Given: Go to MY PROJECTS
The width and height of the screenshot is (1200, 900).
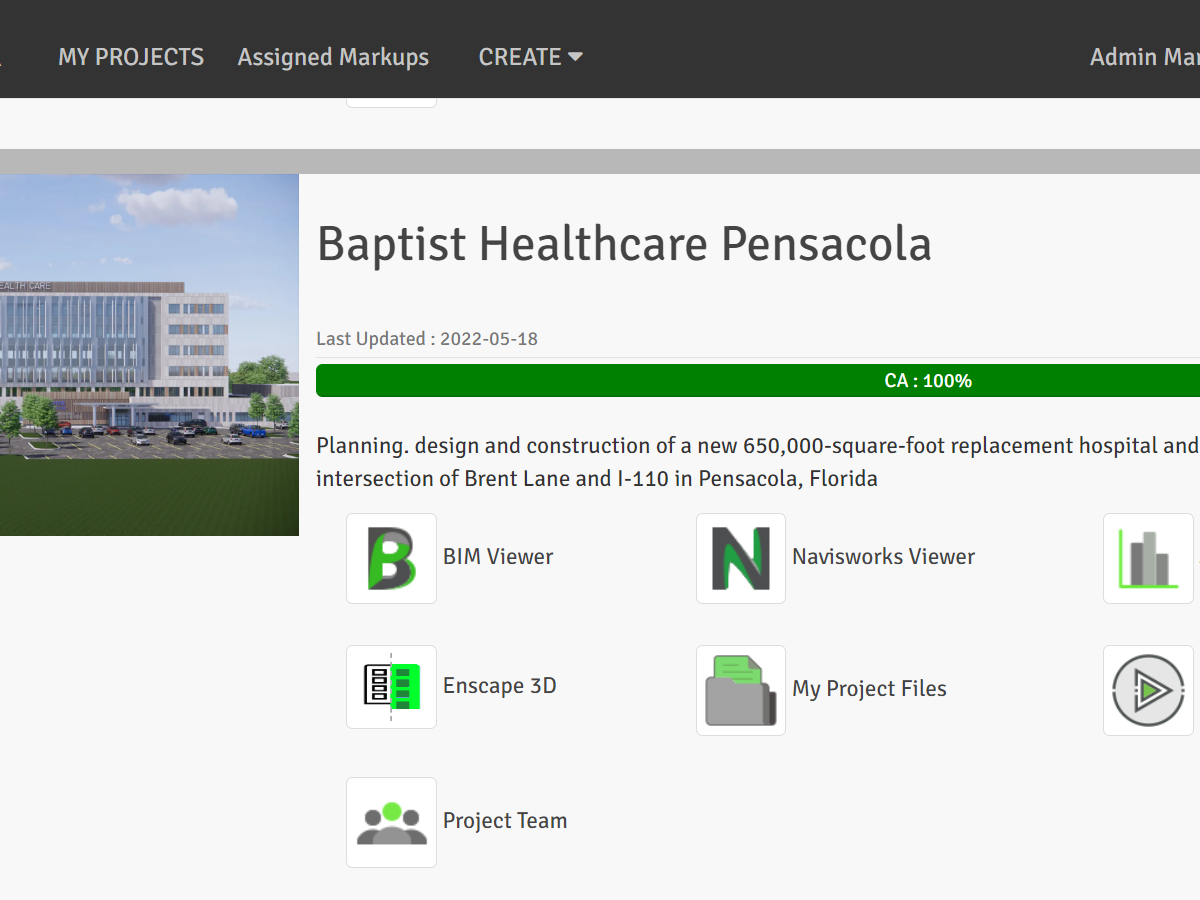Looking at the screenshot, I should click(x=131, y=57).
